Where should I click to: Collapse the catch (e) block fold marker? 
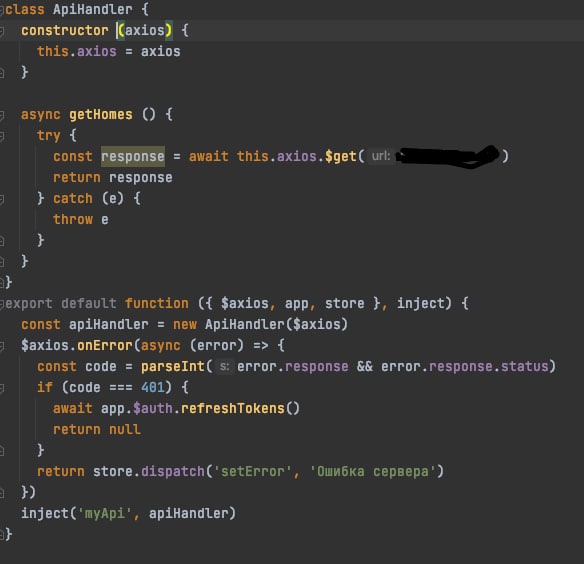pos(2,199)
